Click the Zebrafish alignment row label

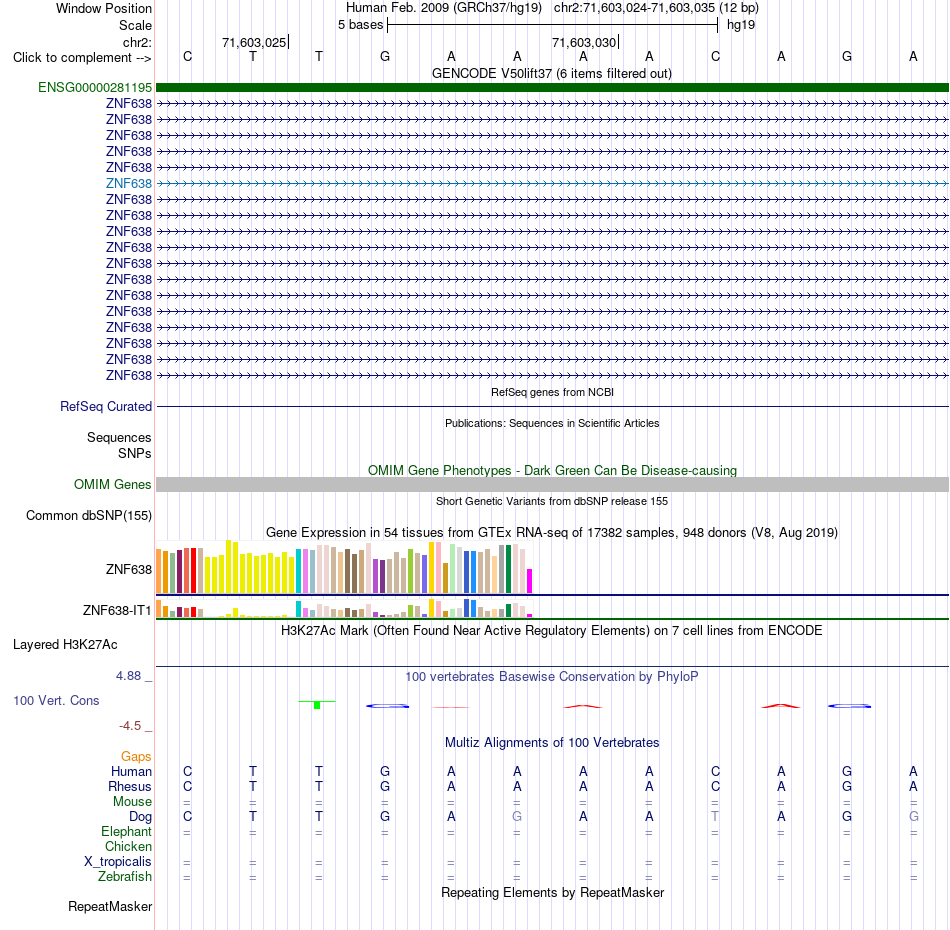[x=125, y=877]
